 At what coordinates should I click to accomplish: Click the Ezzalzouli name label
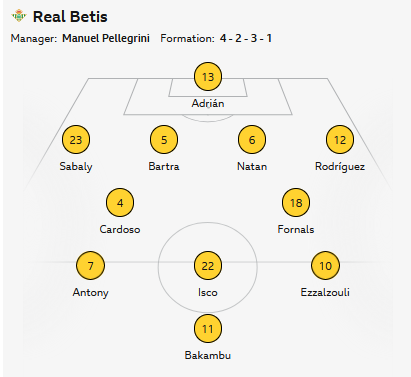325,292
